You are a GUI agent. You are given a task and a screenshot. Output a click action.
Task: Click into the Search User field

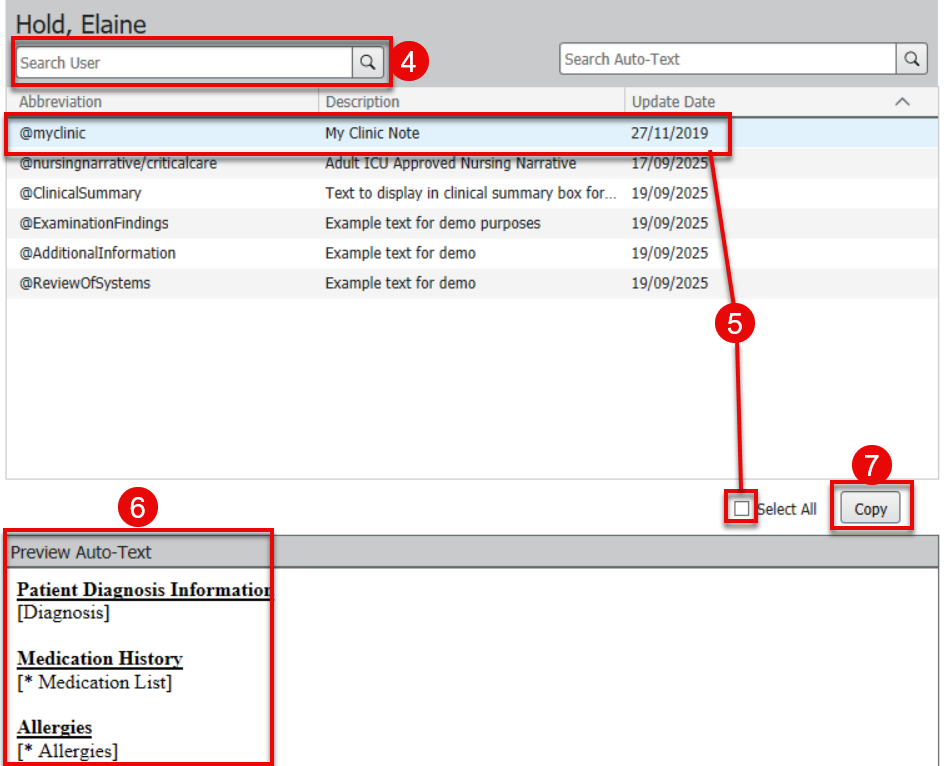pyautogui.click(x=185, y=63)
